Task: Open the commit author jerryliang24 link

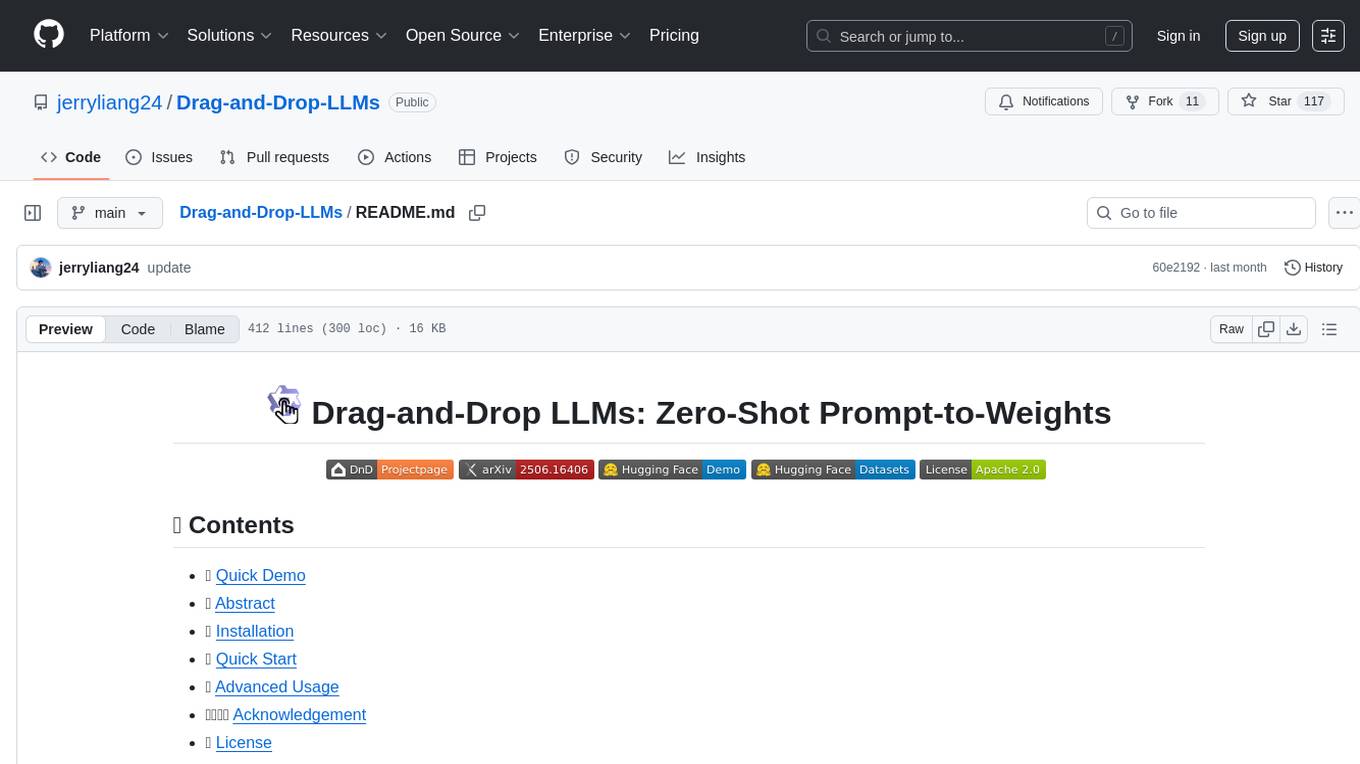Action: [x=99, y=268]
